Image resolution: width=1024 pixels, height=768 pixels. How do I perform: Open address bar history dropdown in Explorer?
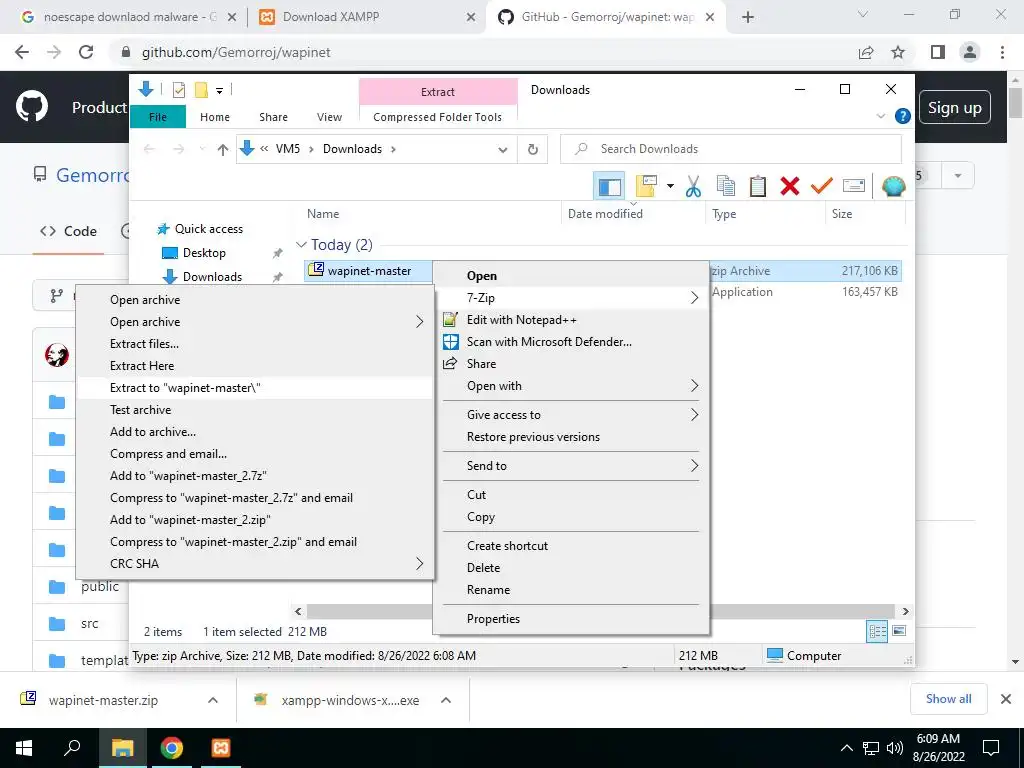tap(503, 150)
